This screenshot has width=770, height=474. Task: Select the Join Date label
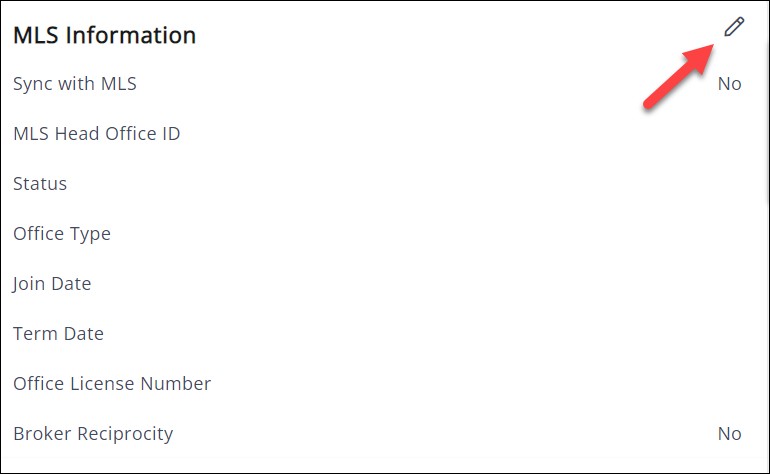pyautogui.click(x=52, y=284)
